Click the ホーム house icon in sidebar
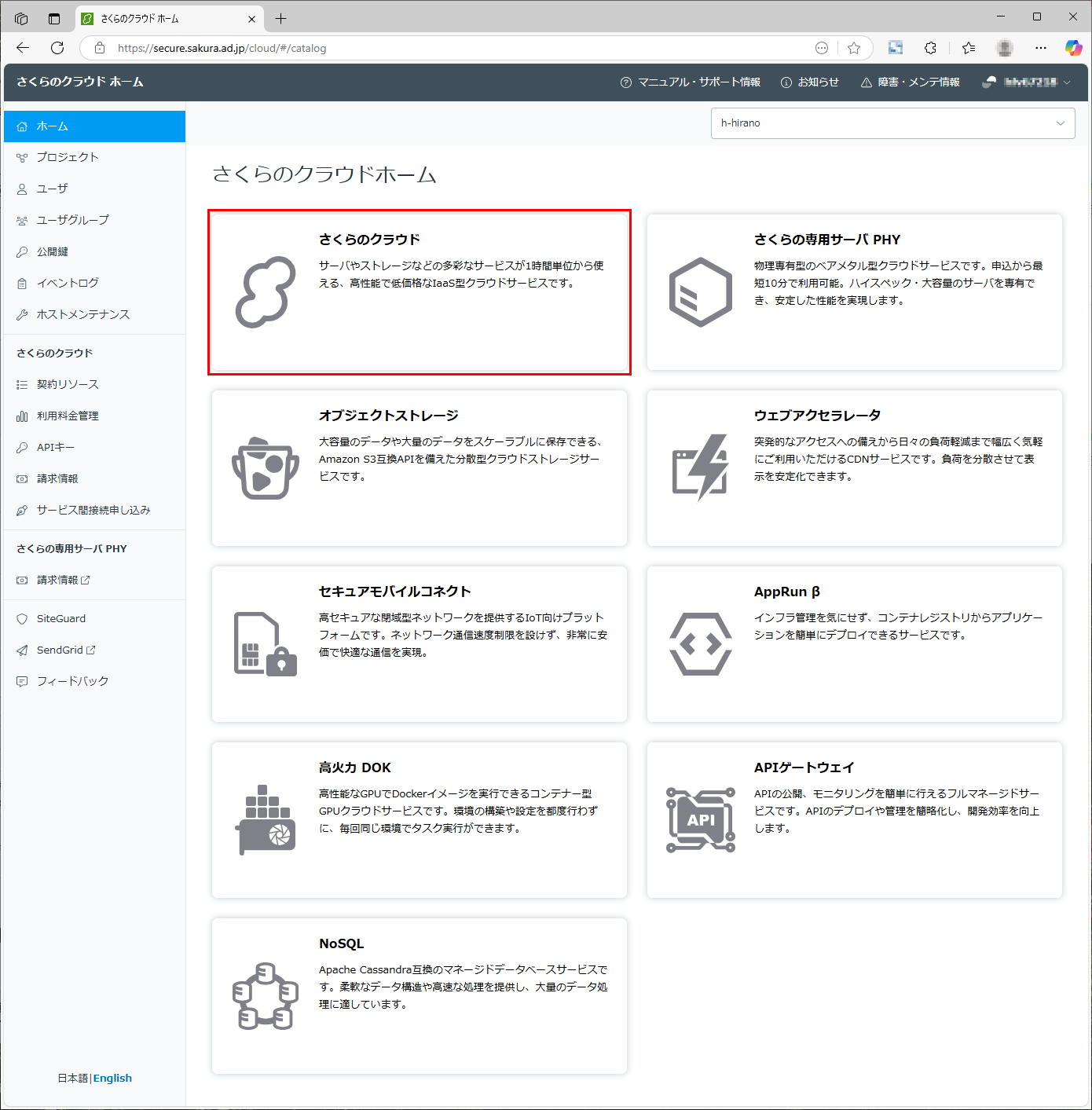 tap(22, 126)
